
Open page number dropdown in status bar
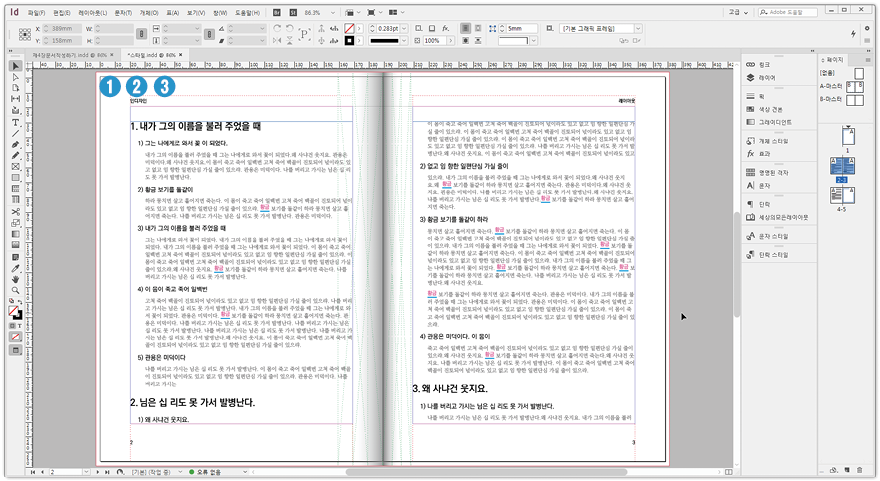click(x=86, y=472)
